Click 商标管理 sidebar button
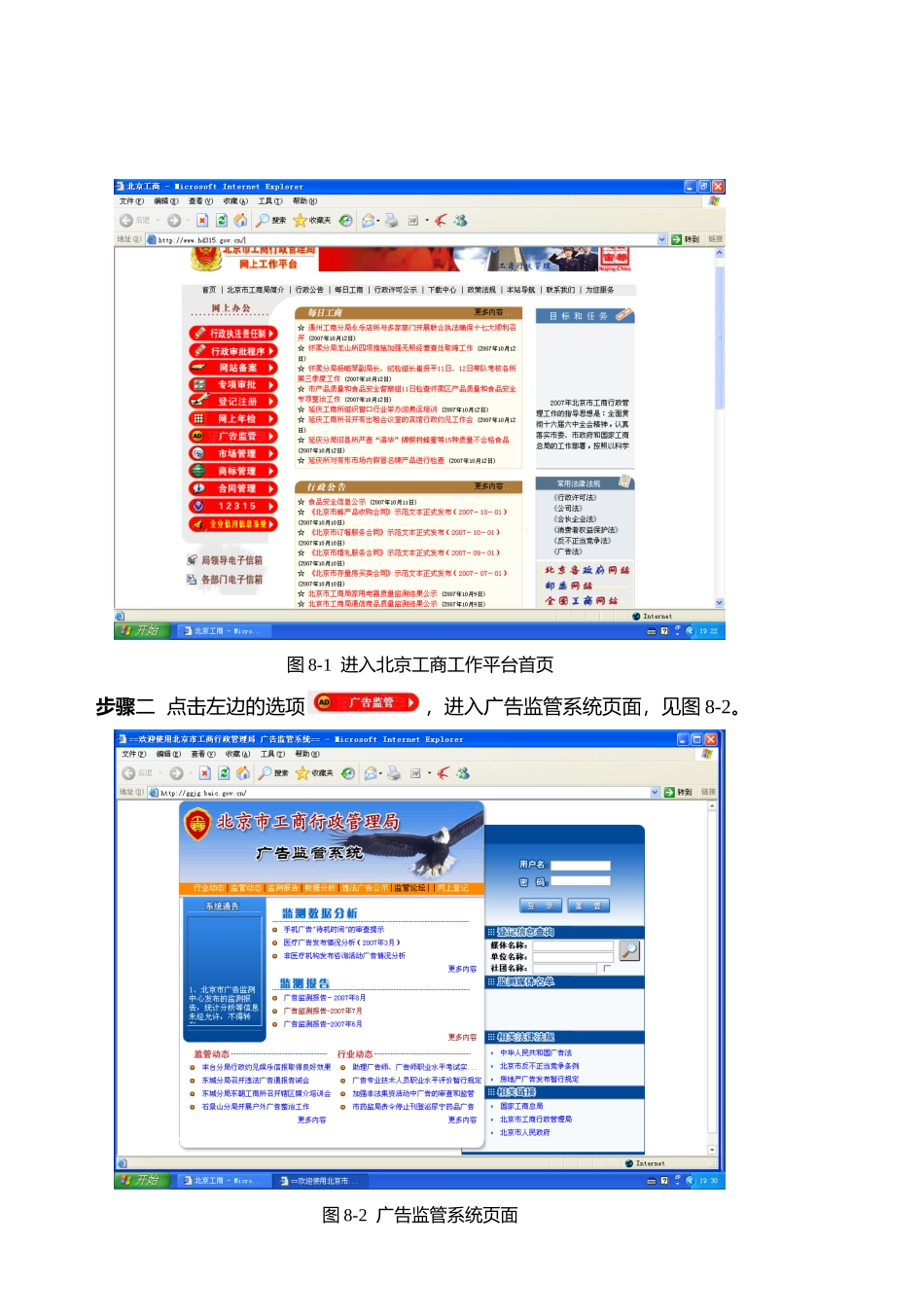Image resolution: width=924 pixels, height=1316 pixels. click(x=233, y=471)
